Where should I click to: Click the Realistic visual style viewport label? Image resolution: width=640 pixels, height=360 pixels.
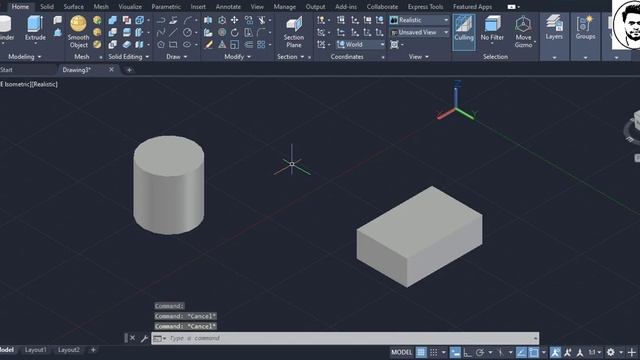[x=44, y=84]
